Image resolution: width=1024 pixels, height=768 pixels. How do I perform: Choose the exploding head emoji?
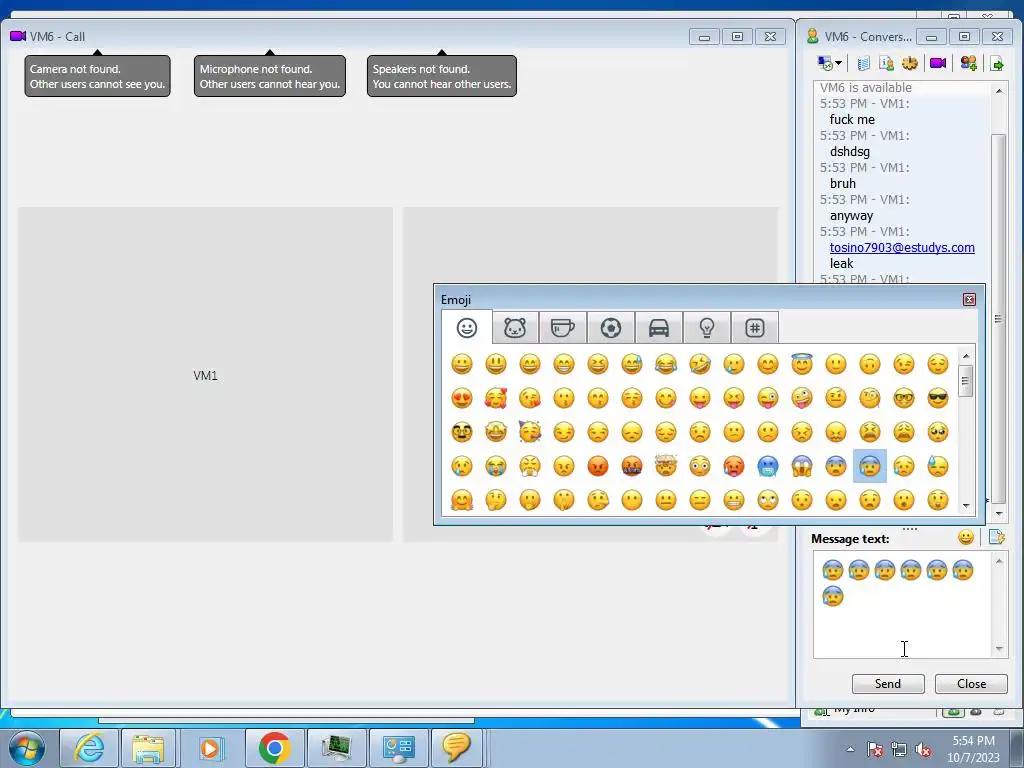click(x=665, y=466)
